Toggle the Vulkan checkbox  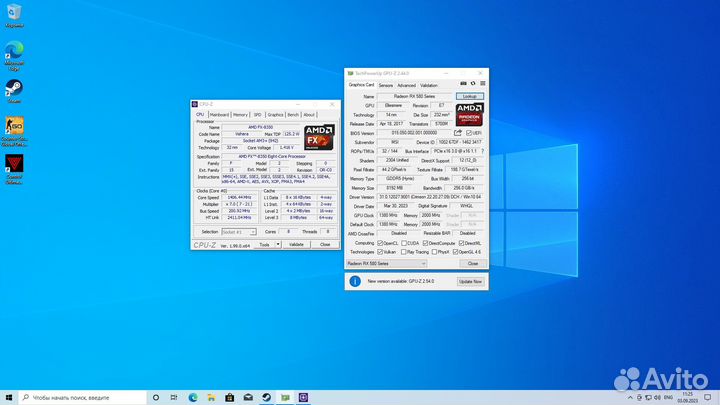[x=380, y=252]
